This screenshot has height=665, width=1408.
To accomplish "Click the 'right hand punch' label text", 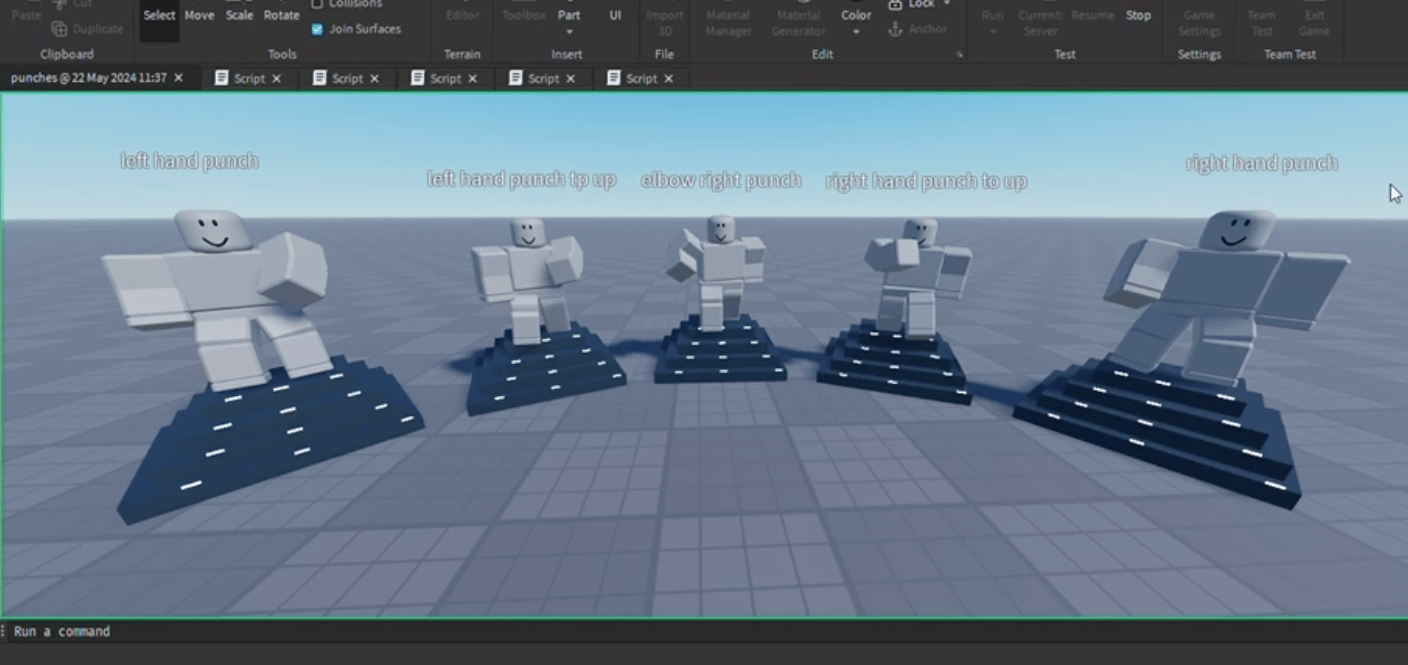I will point(1261,163).
